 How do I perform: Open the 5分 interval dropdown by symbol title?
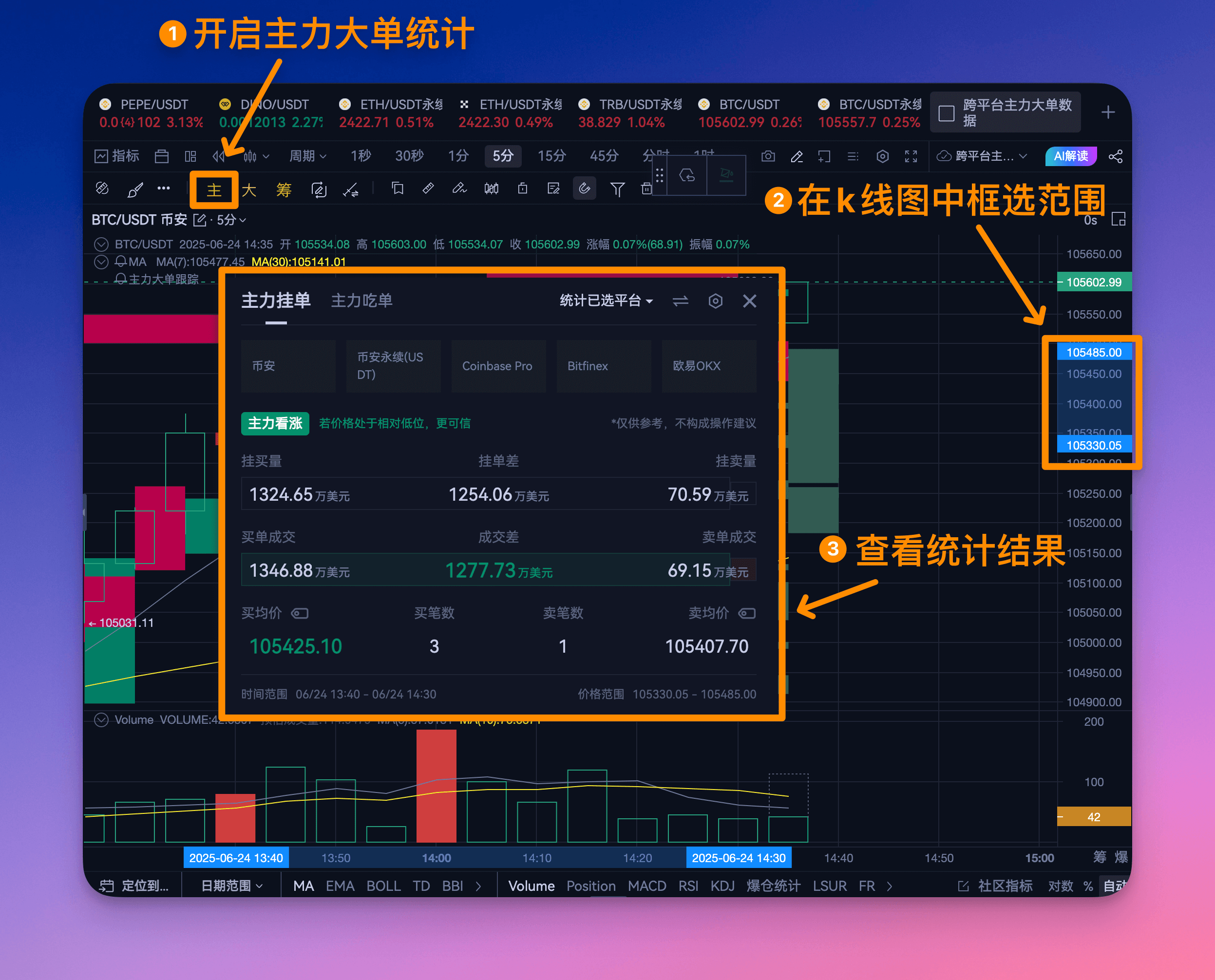click(231, 220)
